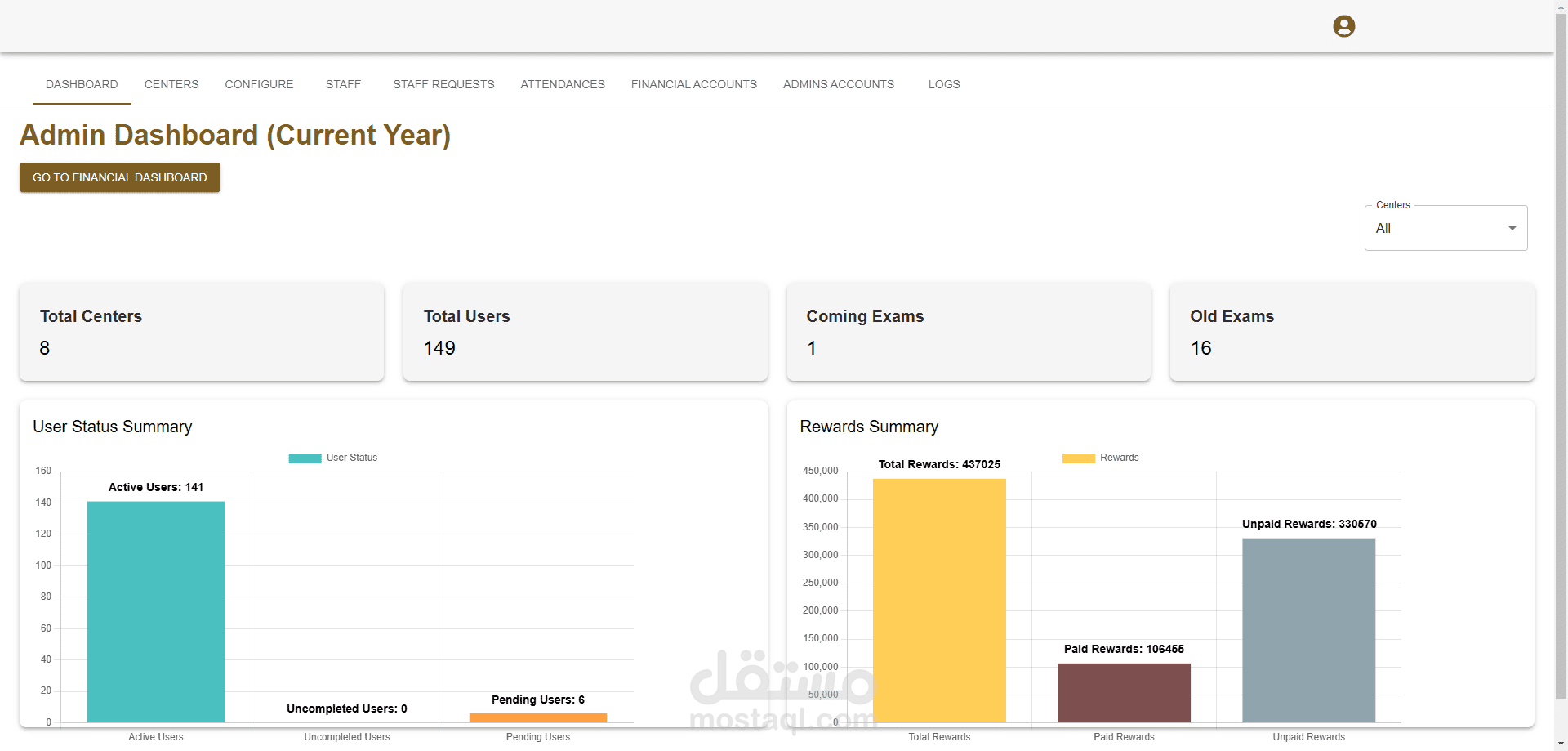1568x751 pixels.
Task: Click the 'Unpaid Rewards: 330570' label
Action: point(1309,524)
